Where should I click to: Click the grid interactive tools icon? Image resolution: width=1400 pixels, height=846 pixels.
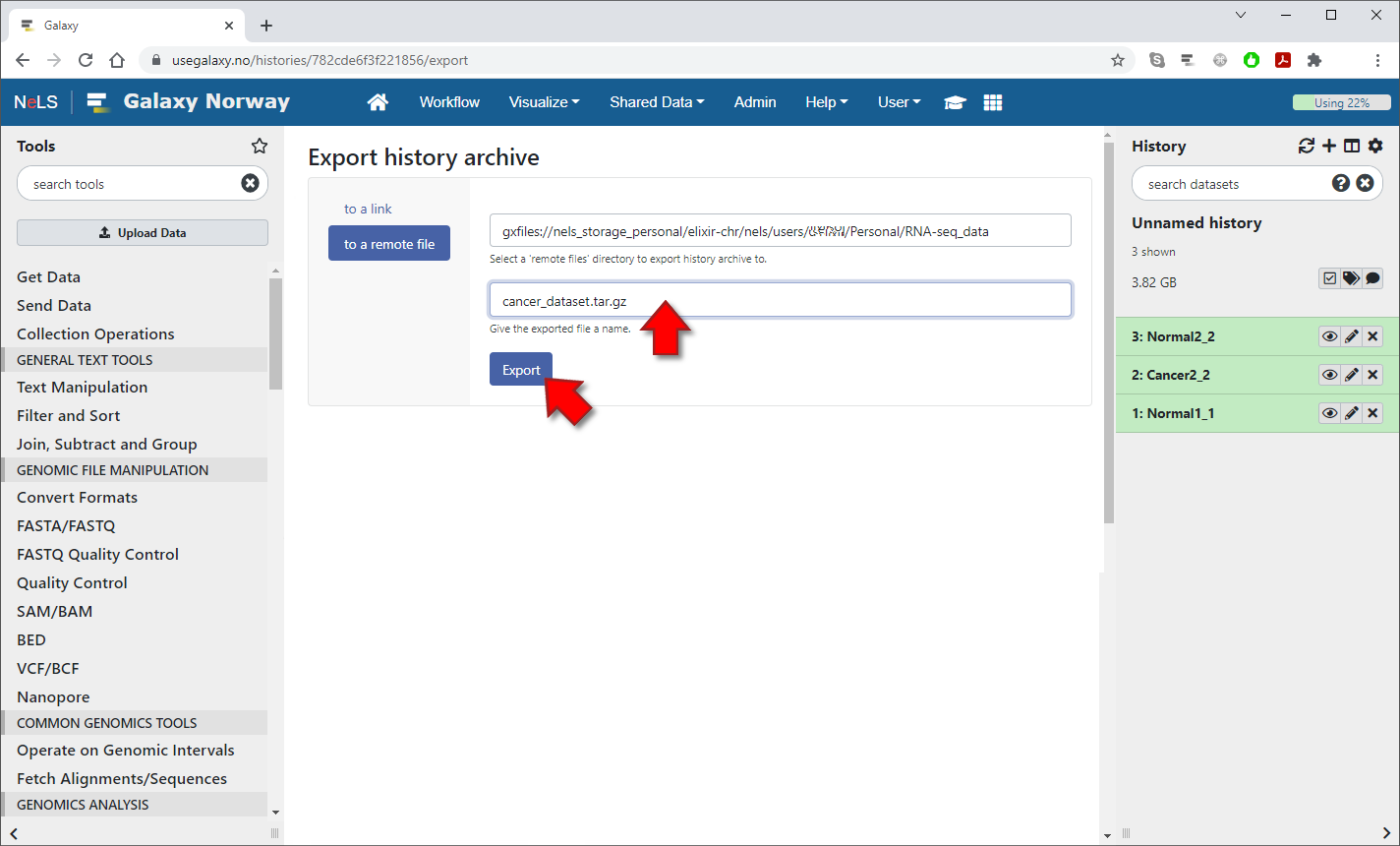tap(993, 102)
